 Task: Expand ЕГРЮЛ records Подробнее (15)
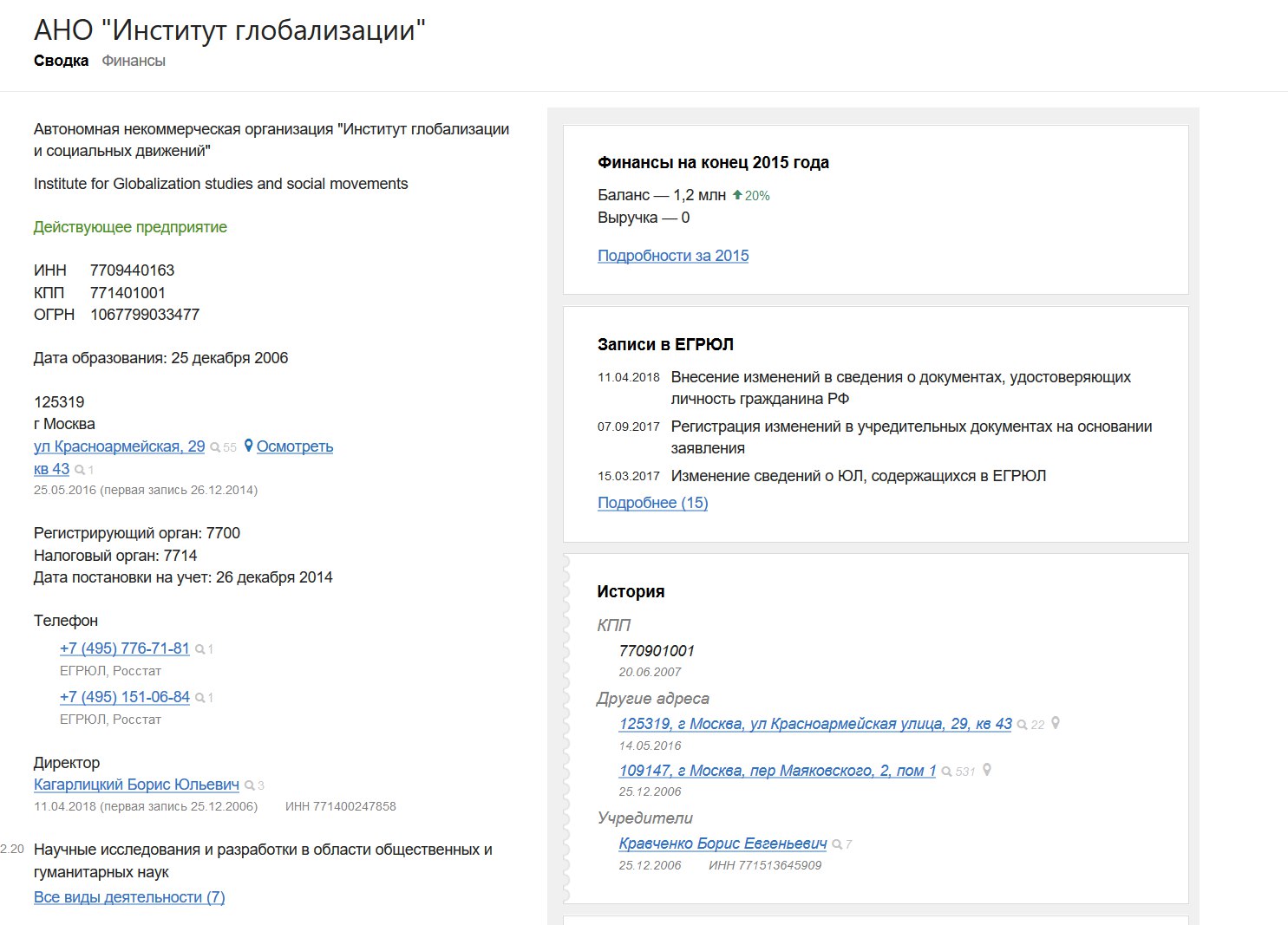click(x=653, y=503)
